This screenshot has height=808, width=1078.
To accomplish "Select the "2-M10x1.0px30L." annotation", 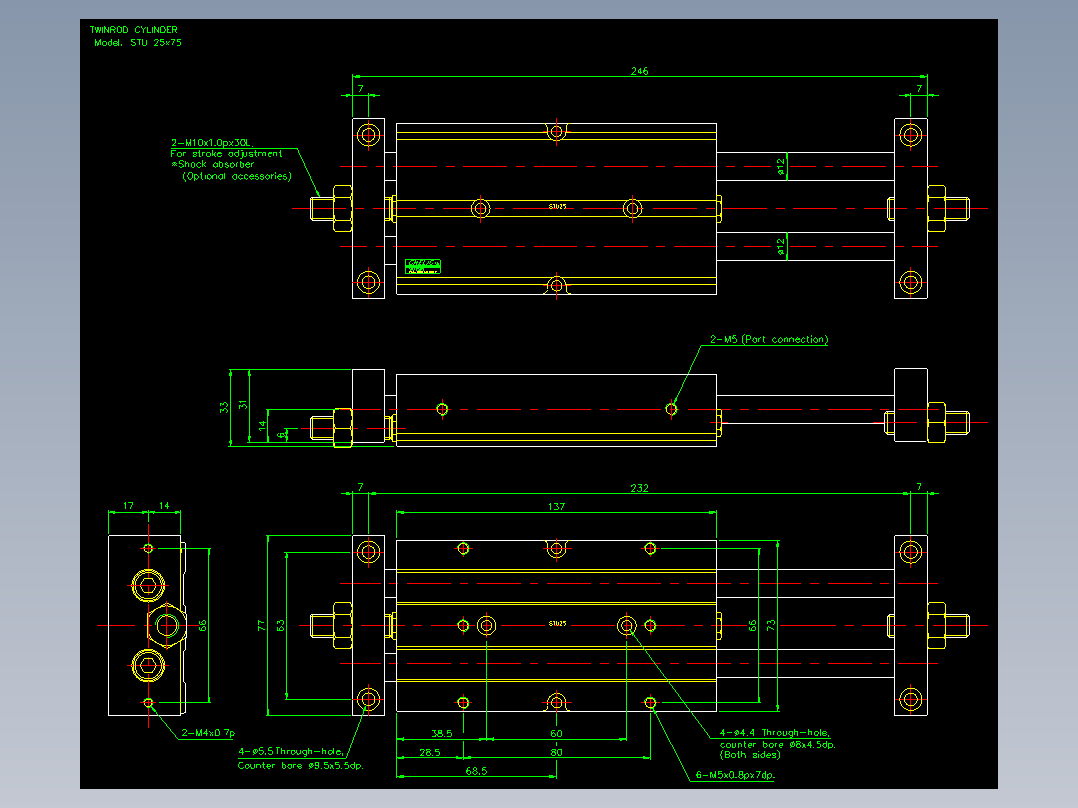I will pos(212,143).
